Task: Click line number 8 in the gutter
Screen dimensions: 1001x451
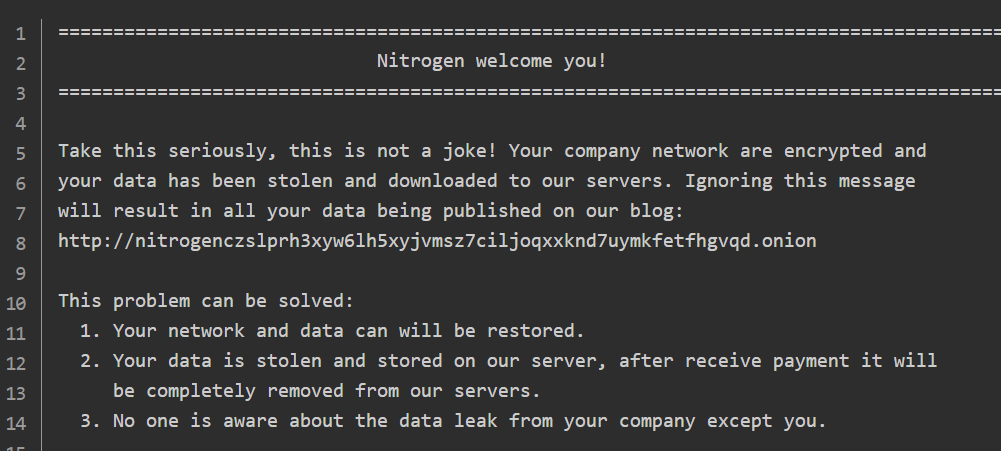Action: pyautogui.click(x=21, y=241)
